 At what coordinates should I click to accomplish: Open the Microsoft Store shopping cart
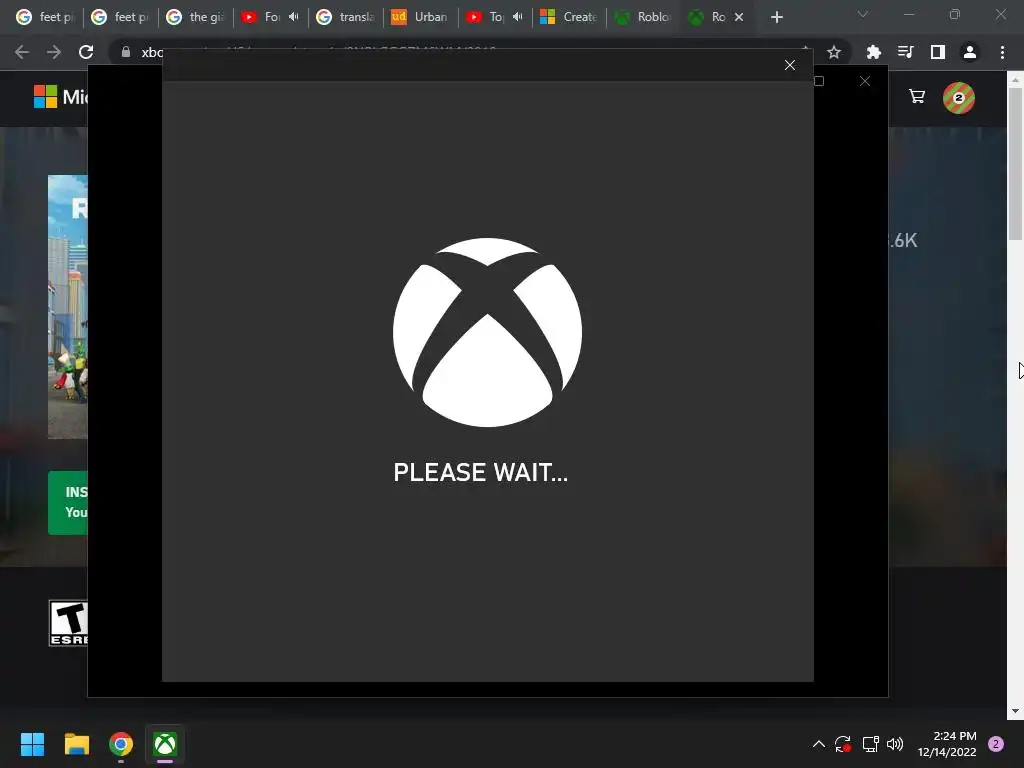(x=917, y=97)
